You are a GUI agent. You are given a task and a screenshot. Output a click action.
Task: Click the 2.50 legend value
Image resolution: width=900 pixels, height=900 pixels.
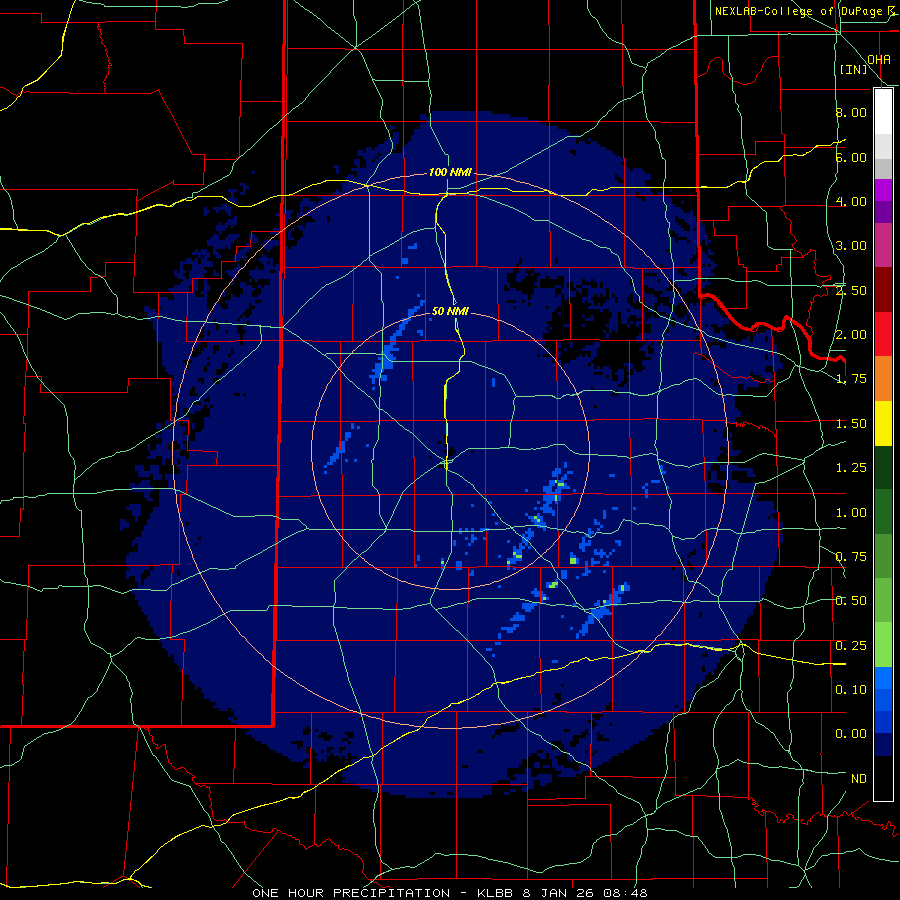851,290
